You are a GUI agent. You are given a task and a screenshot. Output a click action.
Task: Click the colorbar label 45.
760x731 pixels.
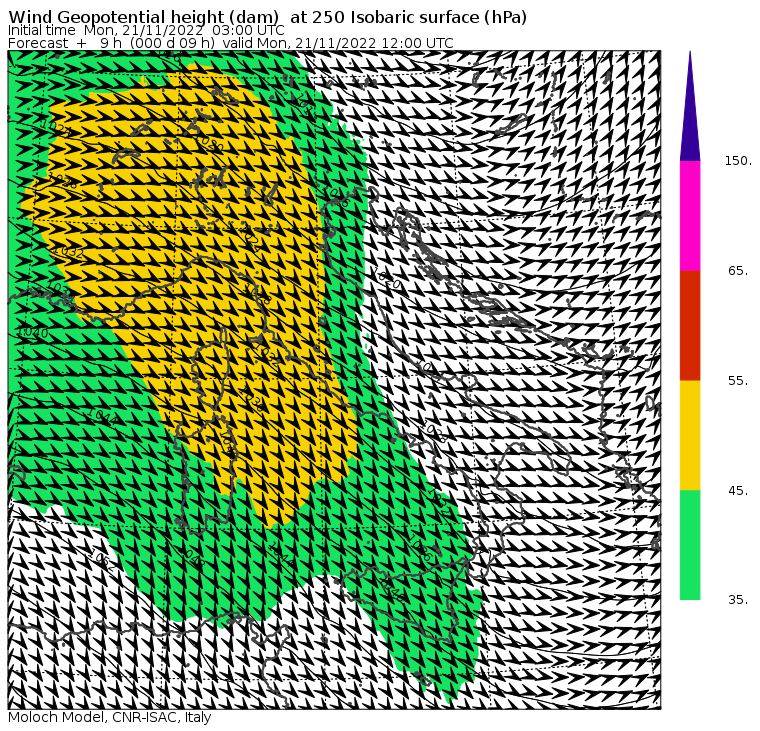tap(738, 491)
